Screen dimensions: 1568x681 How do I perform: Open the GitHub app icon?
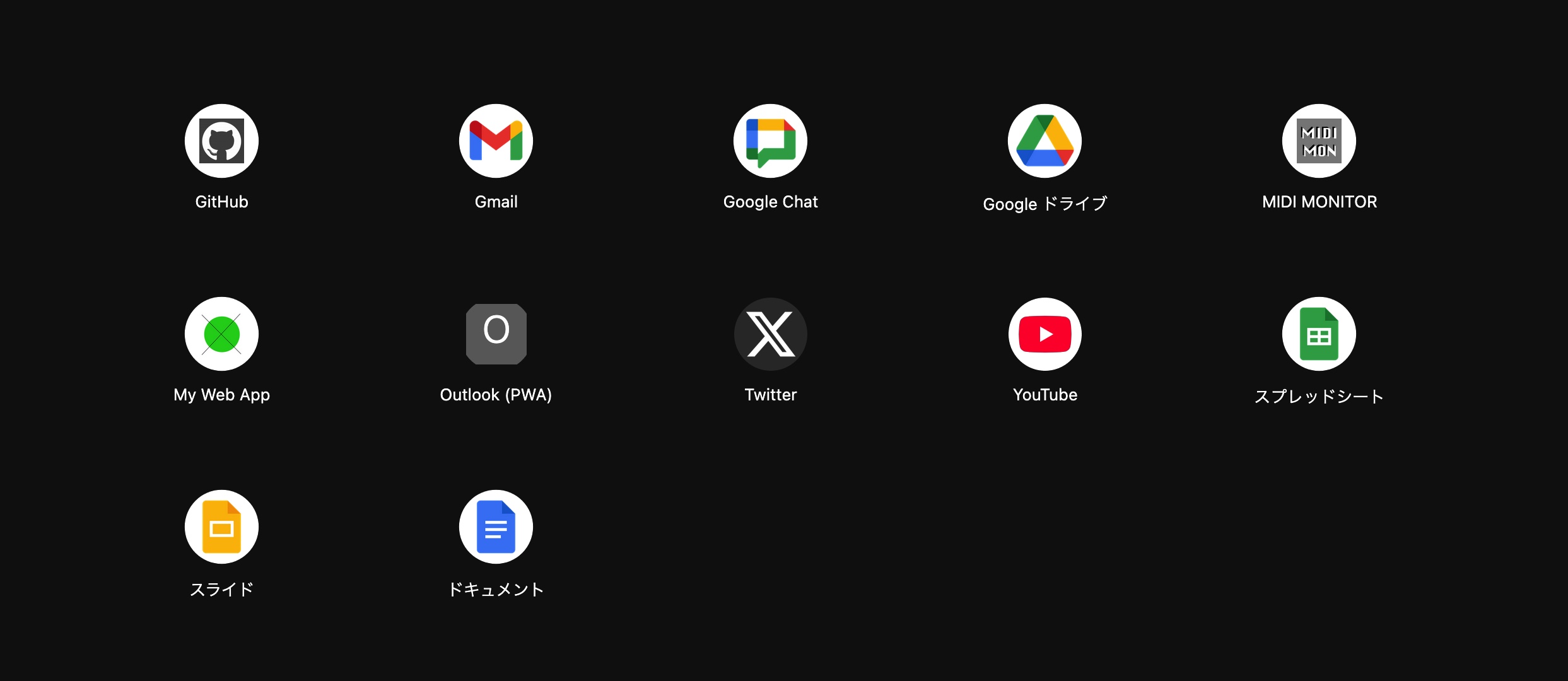pos(221,141)
